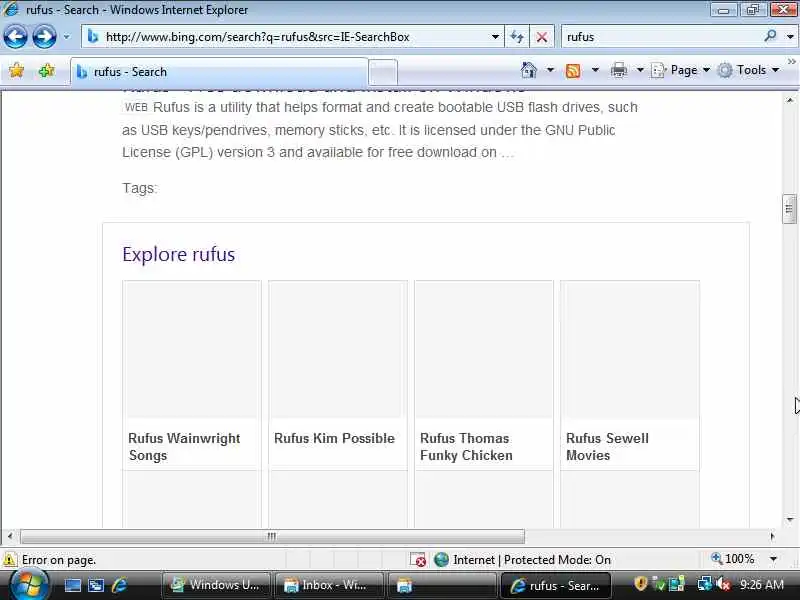Switch to the unlabeled folder taskbar button

tap(442, 585)
